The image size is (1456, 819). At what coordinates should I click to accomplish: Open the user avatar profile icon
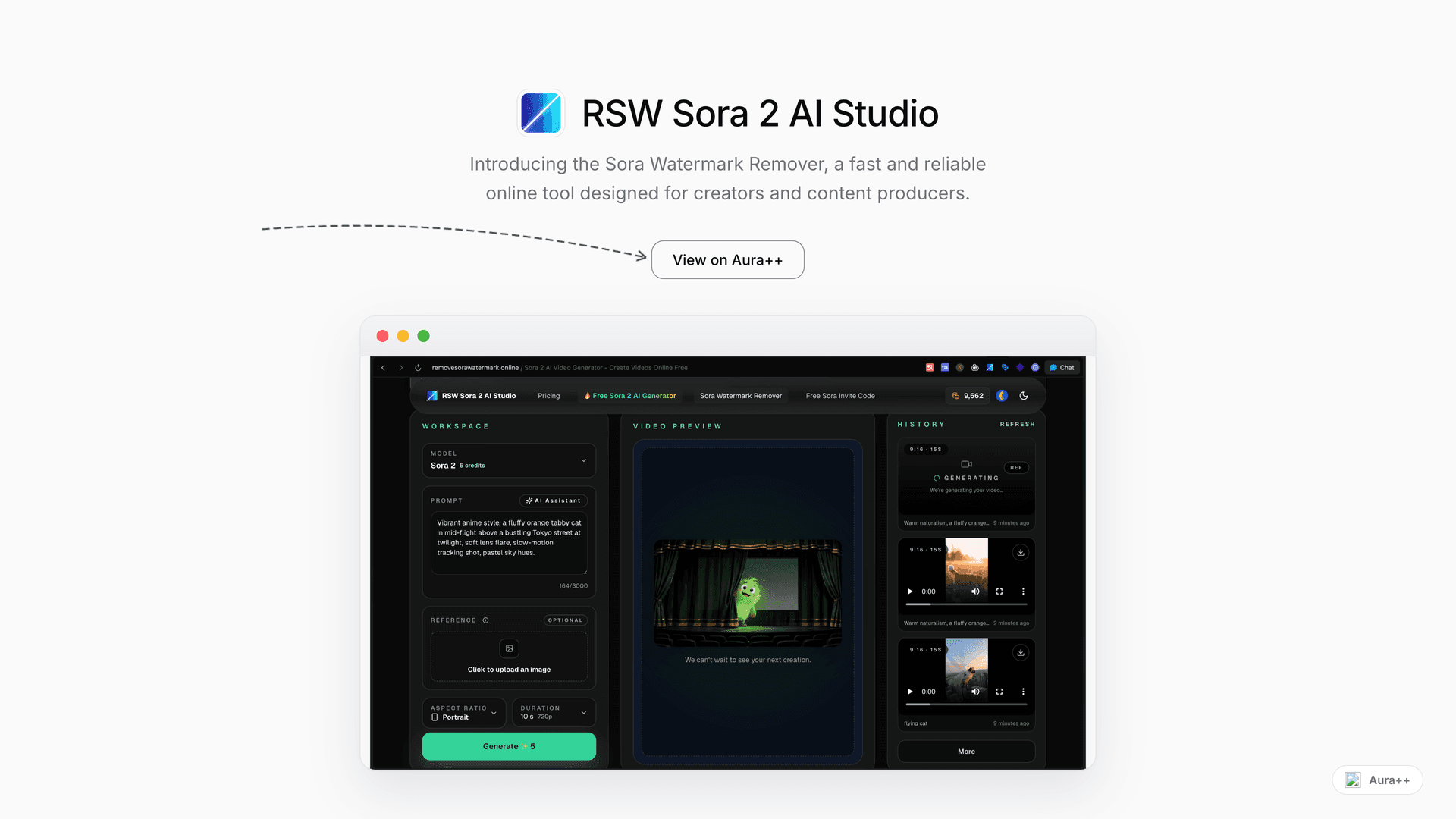point(1002,396)
